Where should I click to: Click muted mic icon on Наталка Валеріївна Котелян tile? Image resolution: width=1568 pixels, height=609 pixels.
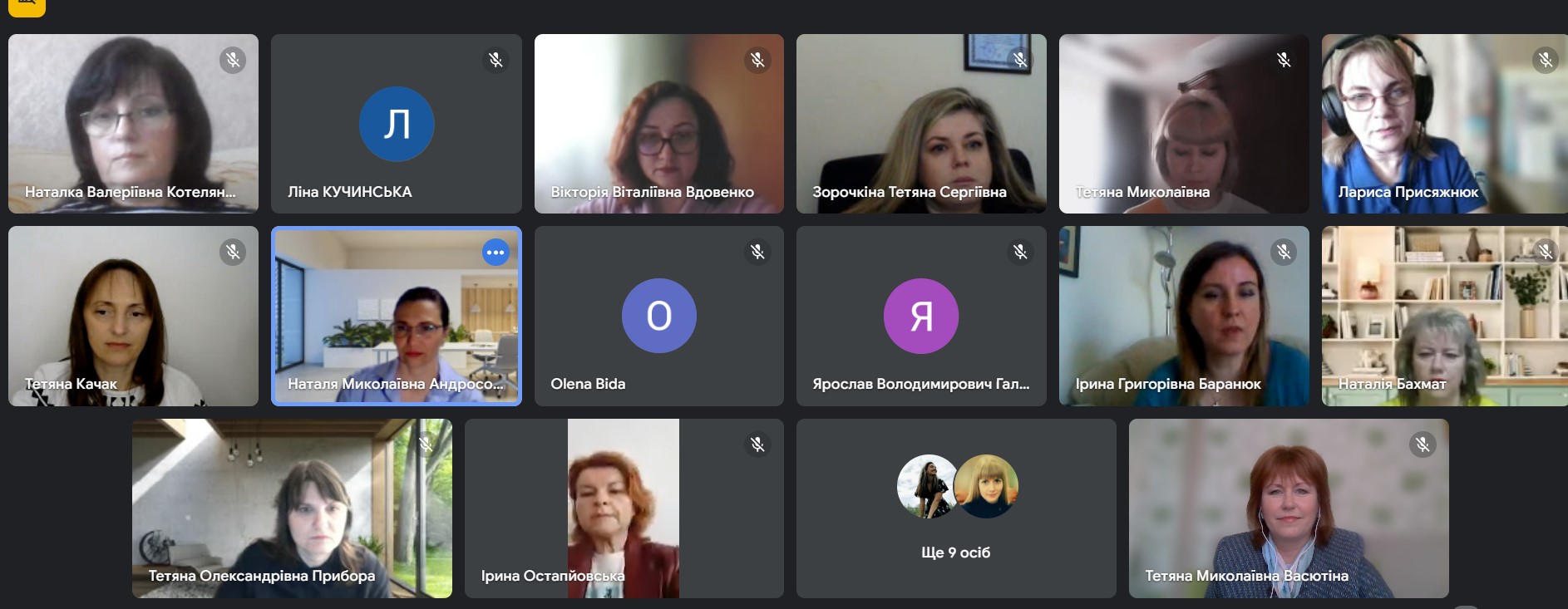coord(233,60)
